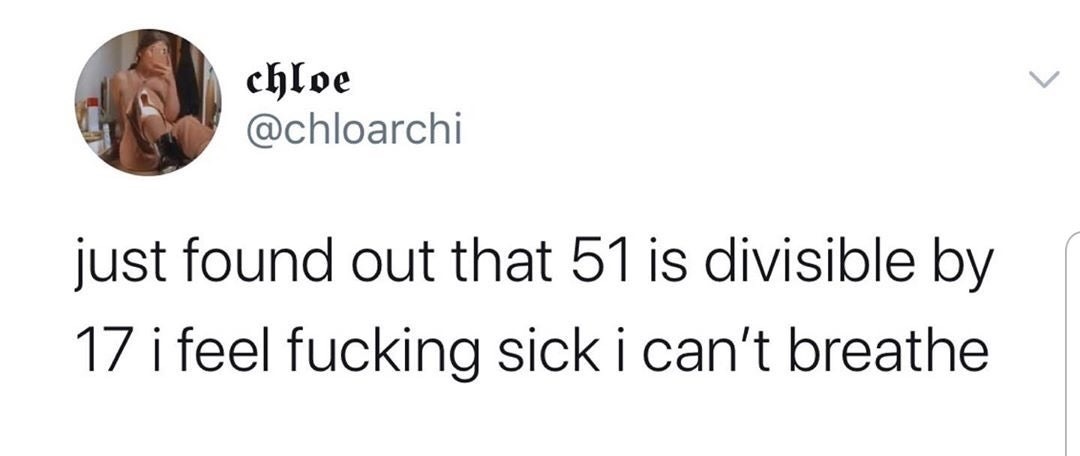Viewport: 1080px width, 456px height.
Task: Click the word 'sick' in the tweet
Action: [559, 347]
